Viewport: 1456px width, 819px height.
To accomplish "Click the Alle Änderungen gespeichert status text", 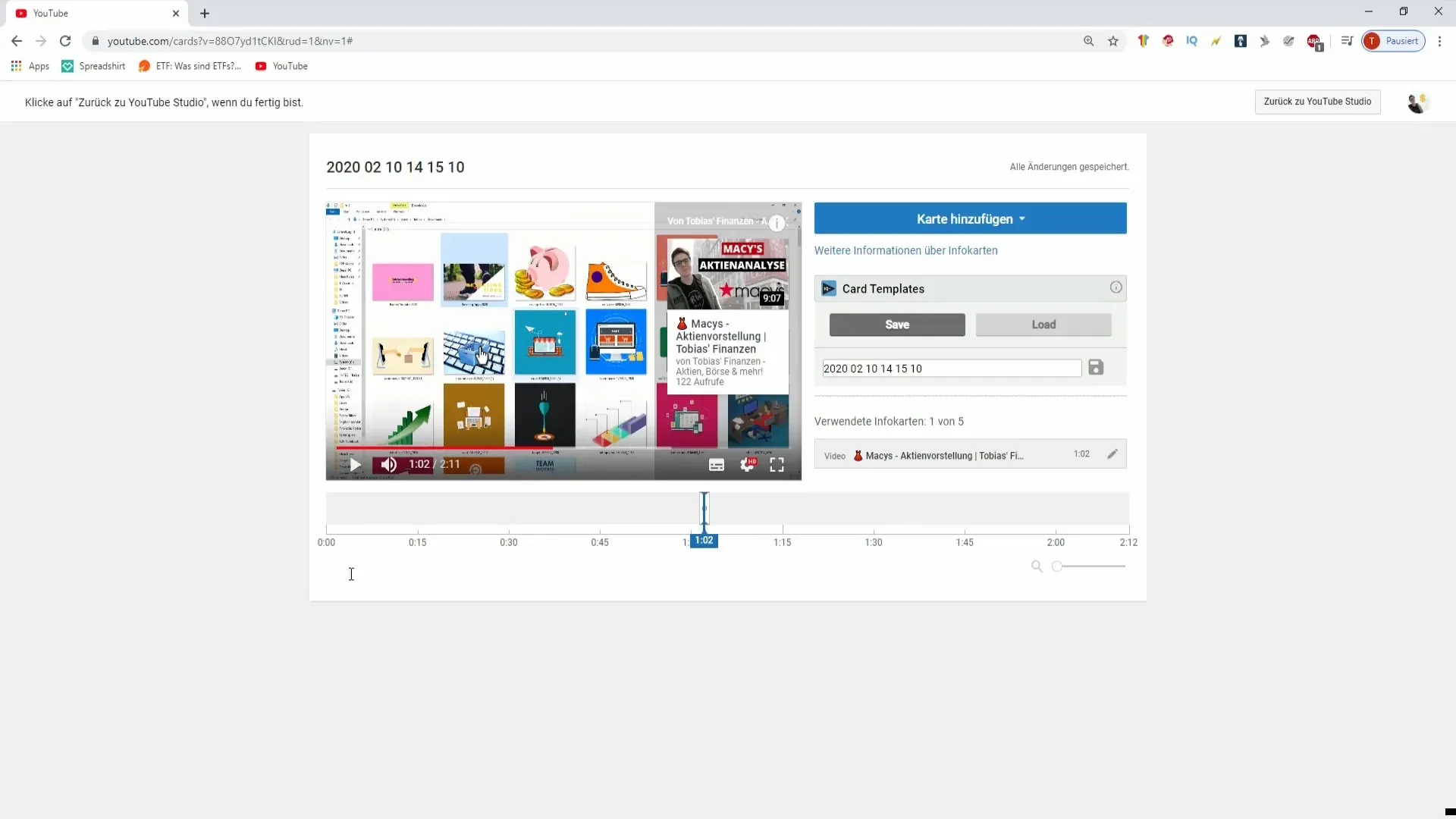I will pos(1068,167).
